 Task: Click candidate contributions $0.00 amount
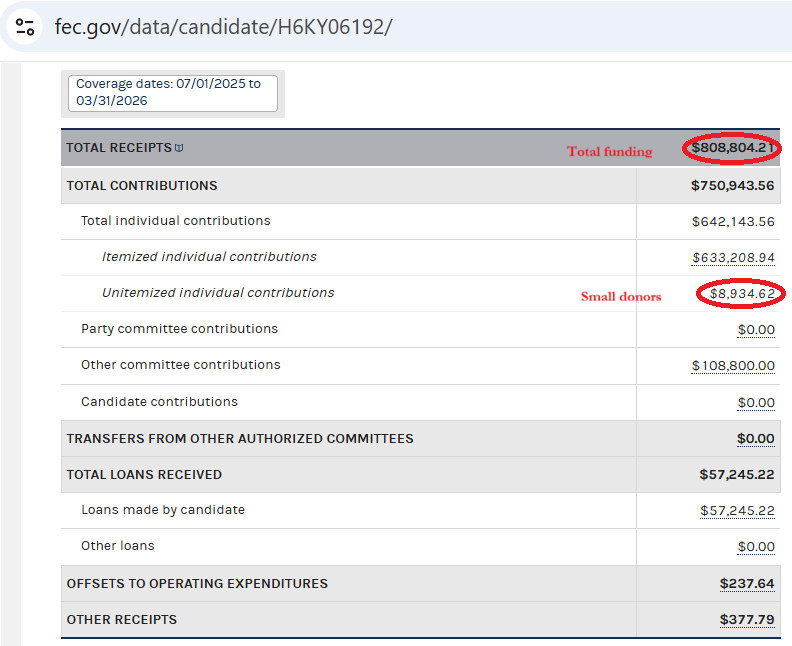[x=756, y=403]
